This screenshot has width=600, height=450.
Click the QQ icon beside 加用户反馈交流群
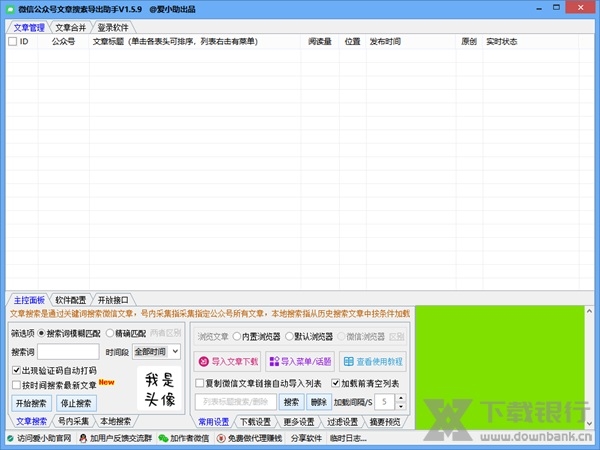tap(83, 438)
